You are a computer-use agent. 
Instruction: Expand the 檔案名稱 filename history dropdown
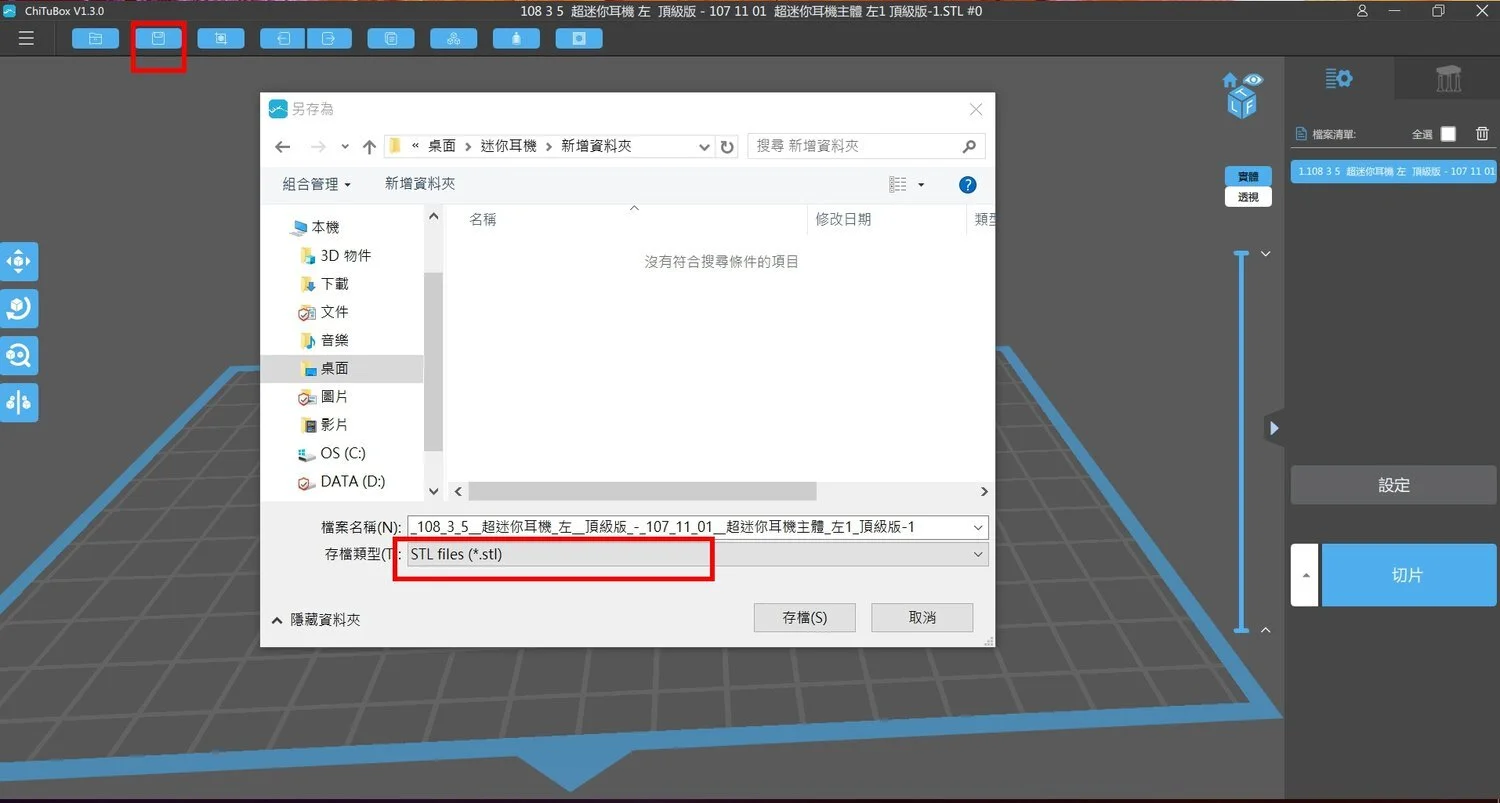[977, 527]
